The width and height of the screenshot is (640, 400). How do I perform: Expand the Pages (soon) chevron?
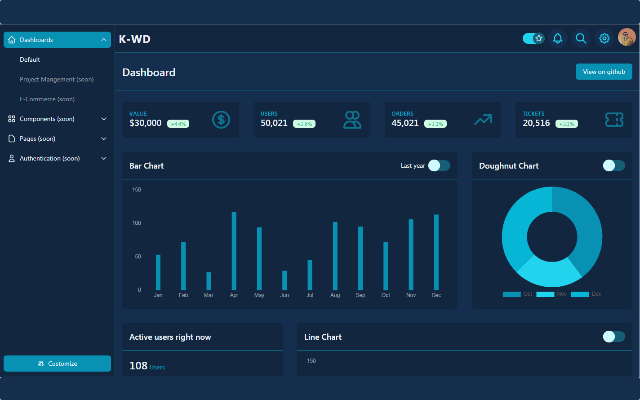tap(104, 139)
